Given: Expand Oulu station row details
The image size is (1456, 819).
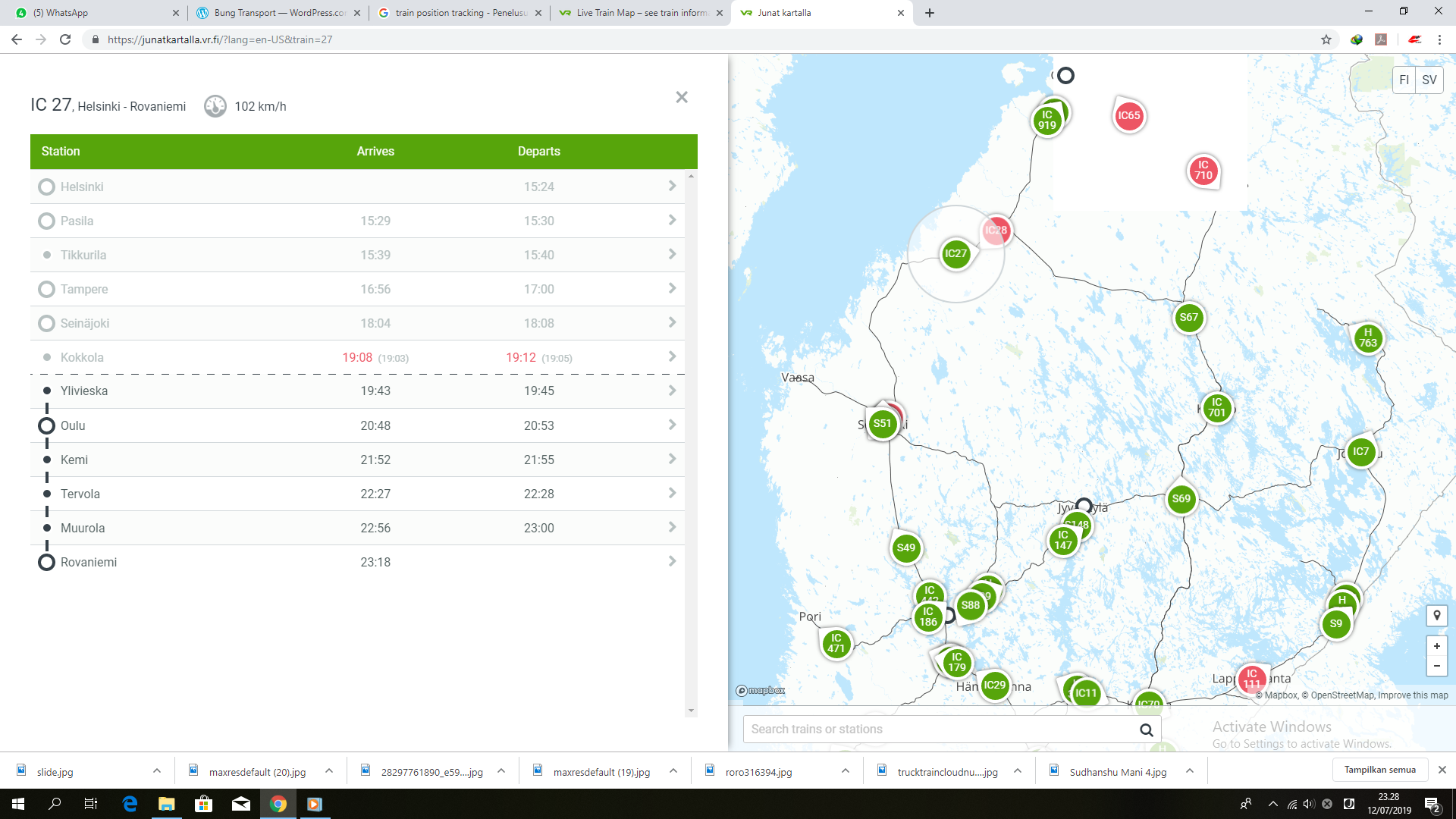Looking at the screenshot, I should point(673,425).
